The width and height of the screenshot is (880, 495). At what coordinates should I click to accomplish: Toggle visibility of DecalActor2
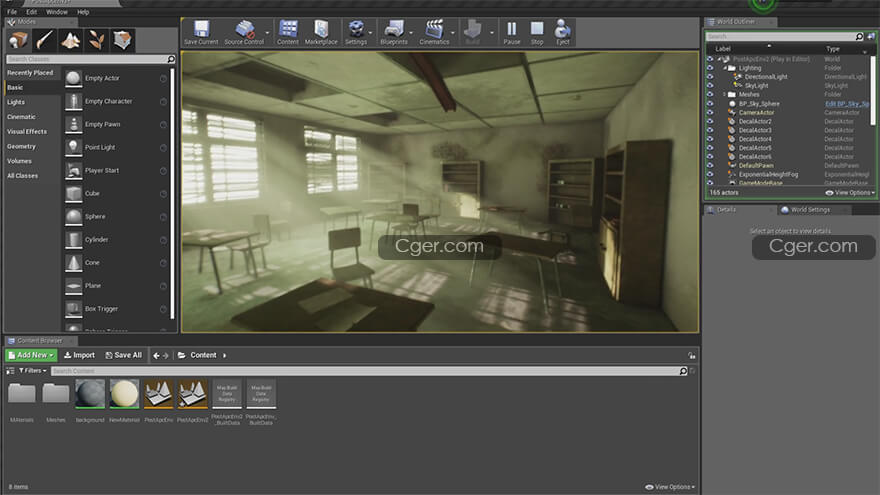pos(710,121)
